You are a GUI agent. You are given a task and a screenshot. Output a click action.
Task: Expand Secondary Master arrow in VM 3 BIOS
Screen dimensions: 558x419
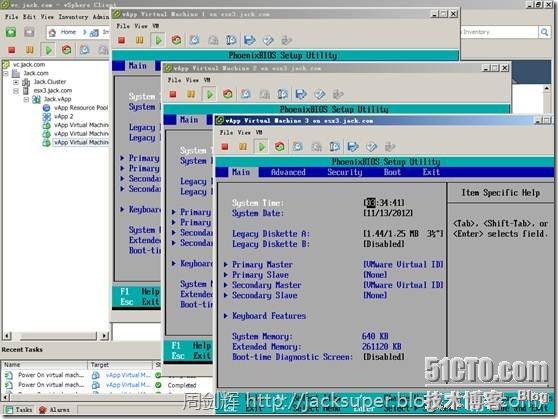point(226,285)
